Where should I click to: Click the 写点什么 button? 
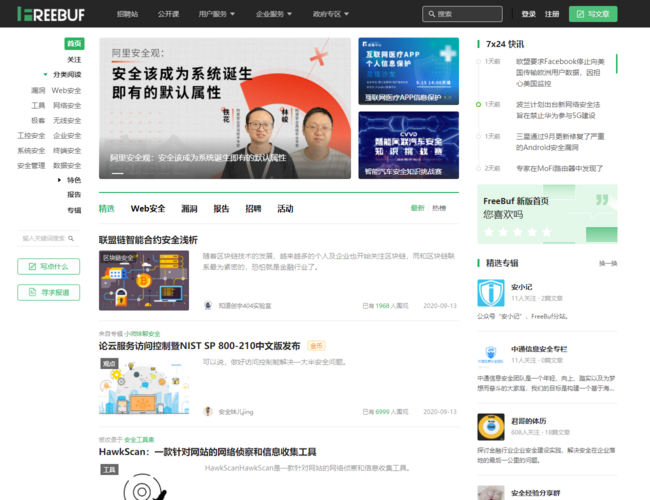(x=49, y=267)
